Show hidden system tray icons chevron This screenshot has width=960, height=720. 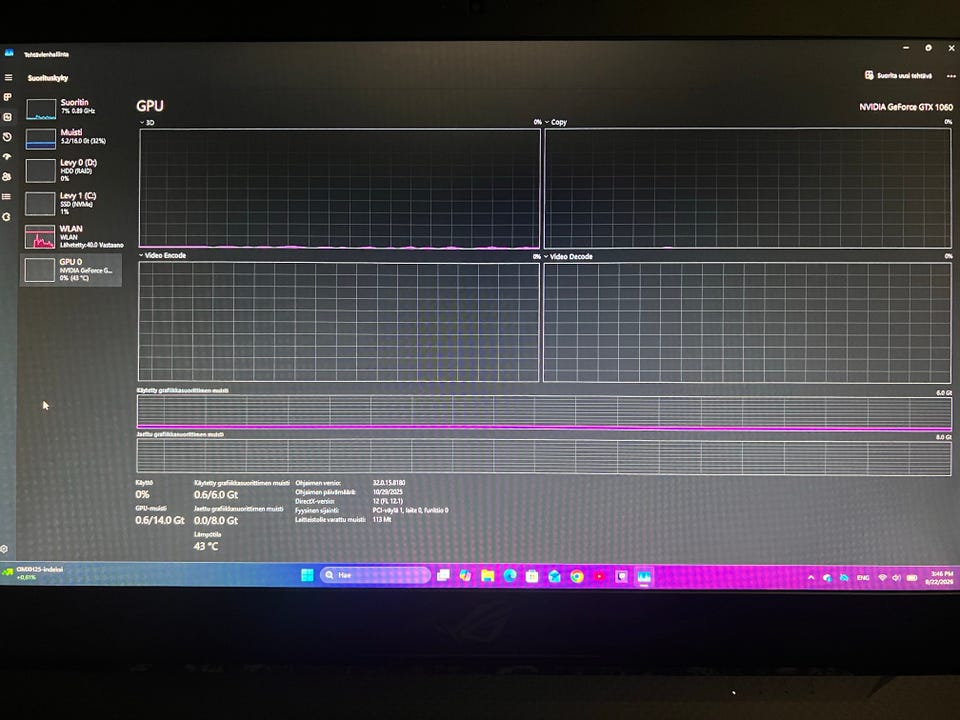click(811, 577)
